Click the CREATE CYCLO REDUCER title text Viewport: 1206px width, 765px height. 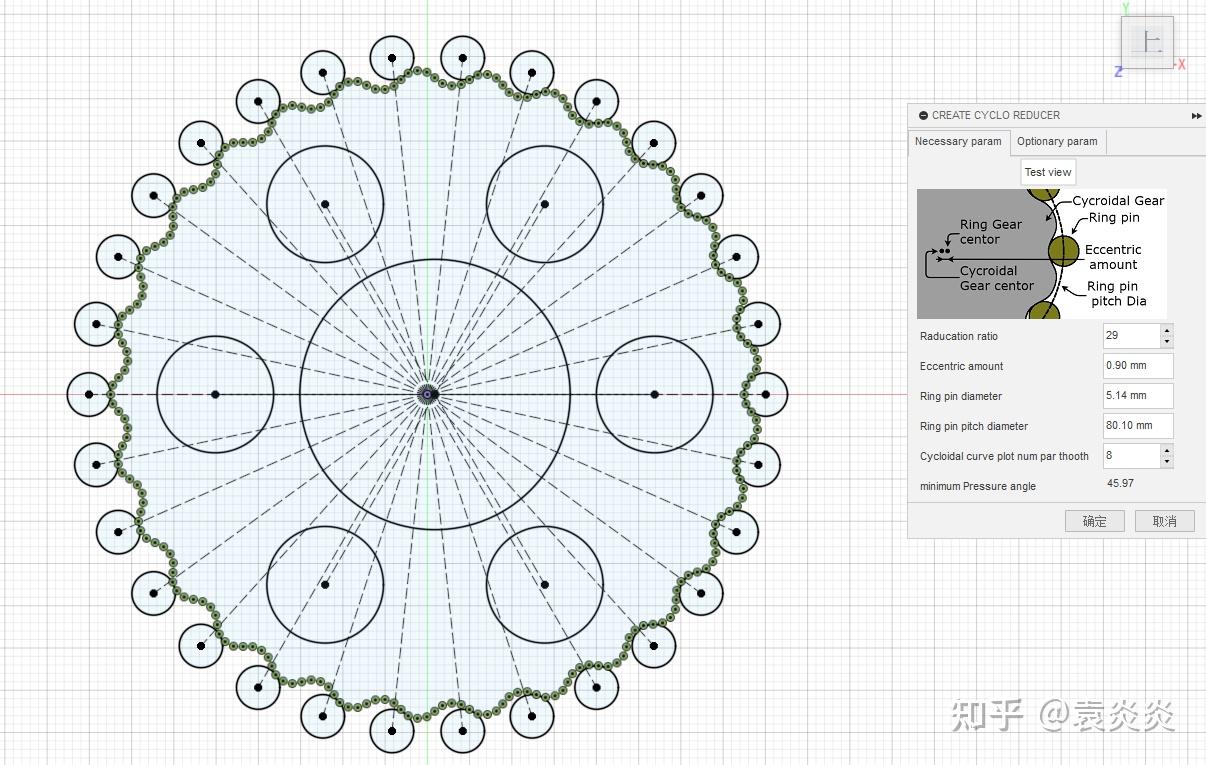click(x=996, y=116)
